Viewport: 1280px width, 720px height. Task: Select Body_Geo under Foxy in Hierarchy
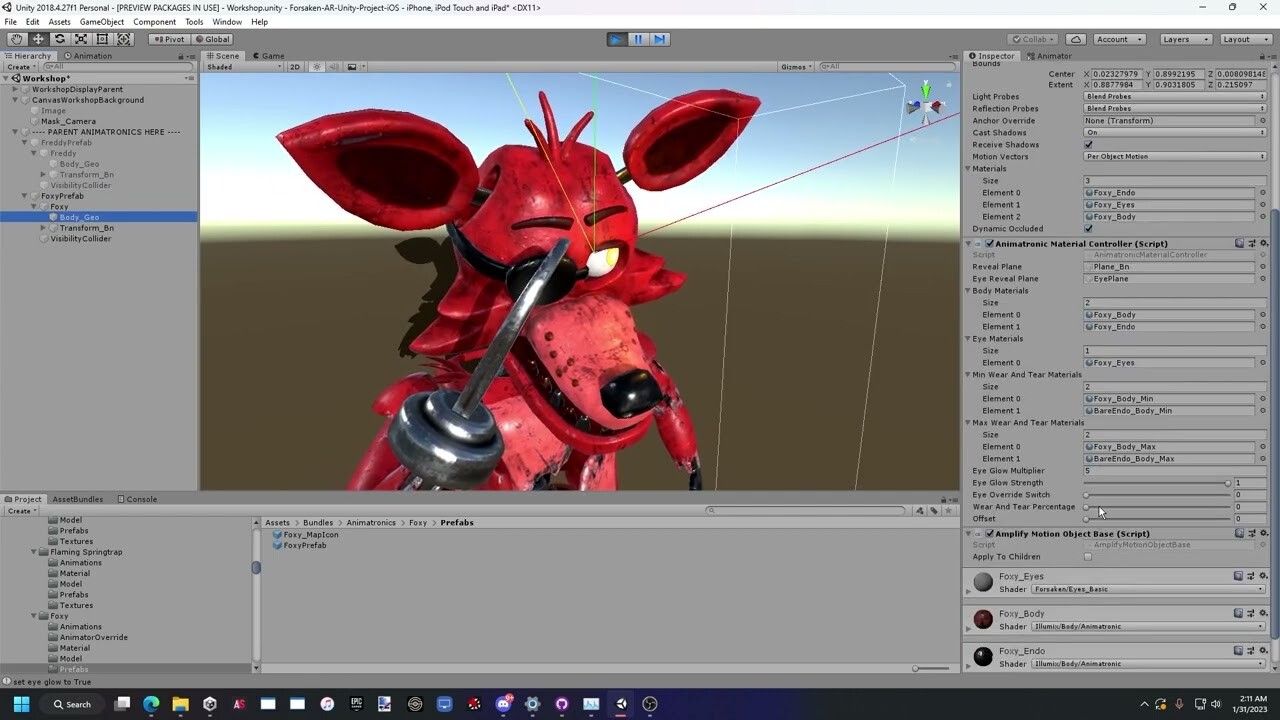[79, 217]
